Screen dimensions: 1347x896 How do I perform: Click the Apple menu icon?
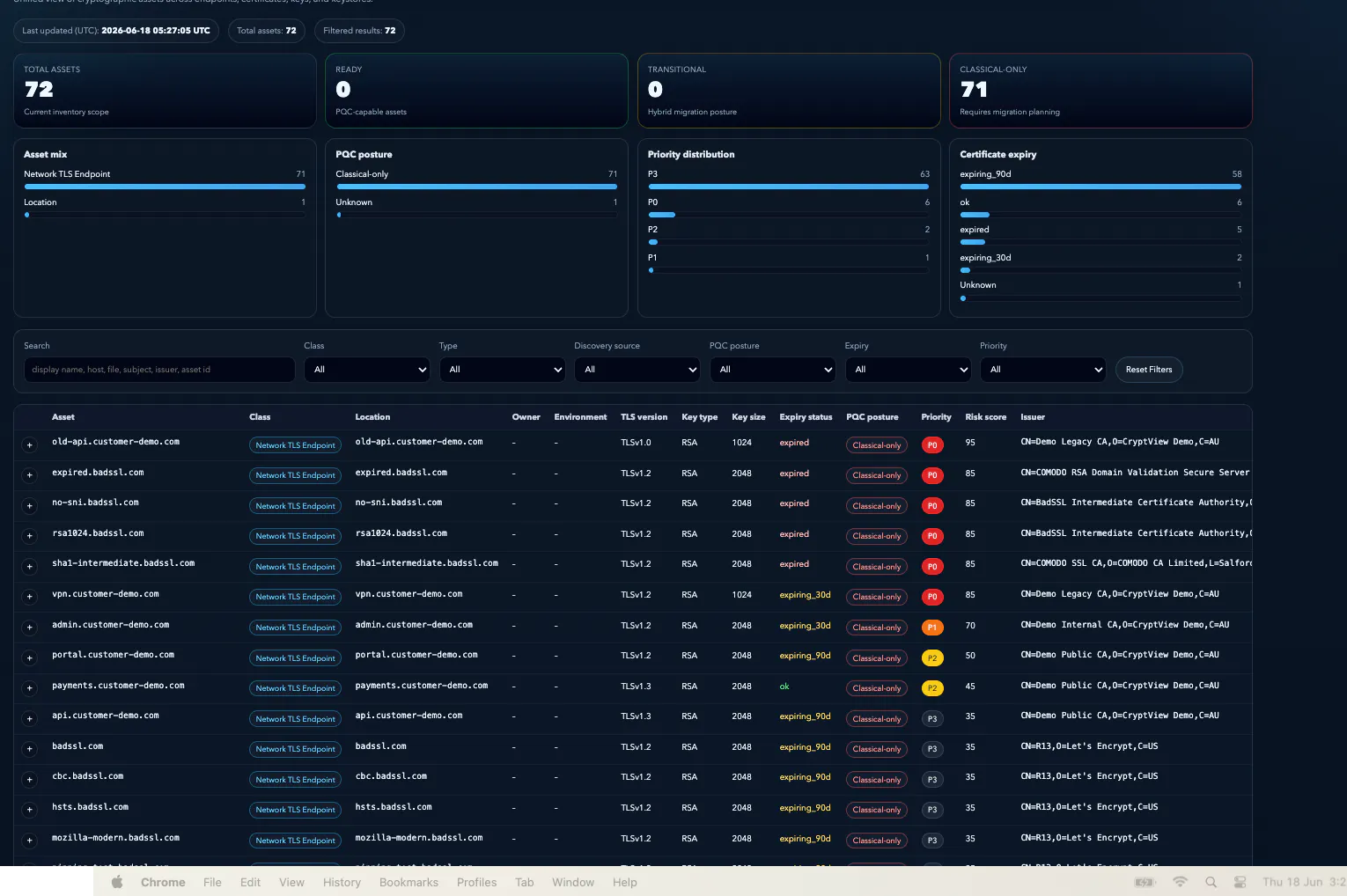coord(117,882)
